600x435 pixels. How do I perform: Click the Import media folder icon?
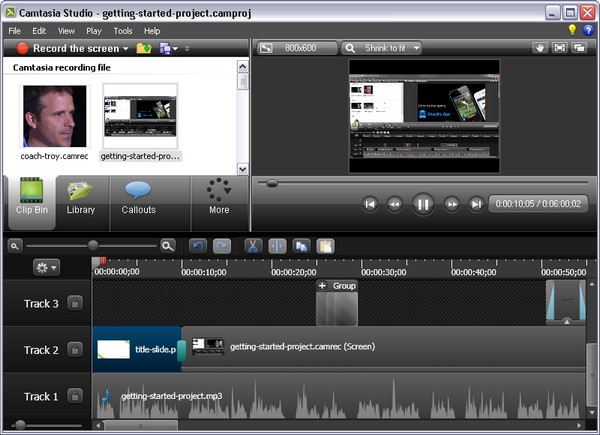pyautogui.click(x=144, y=48)
